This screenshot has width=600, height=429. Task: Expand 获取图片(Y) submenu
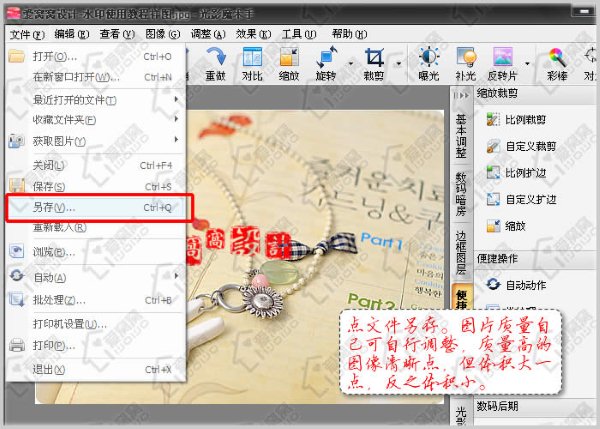96,141
